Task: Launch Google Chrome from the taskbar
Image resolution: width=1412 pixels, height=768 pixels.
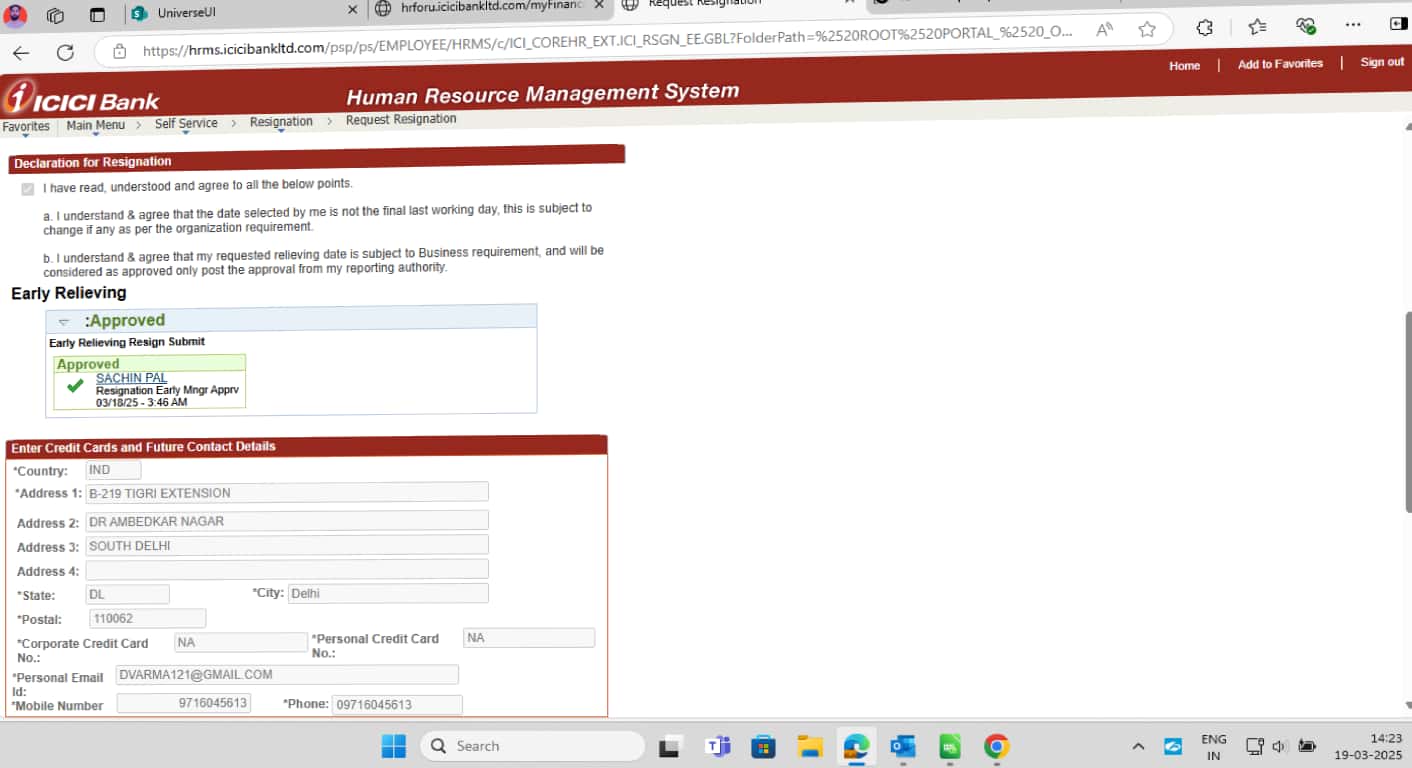Action: 995,746
